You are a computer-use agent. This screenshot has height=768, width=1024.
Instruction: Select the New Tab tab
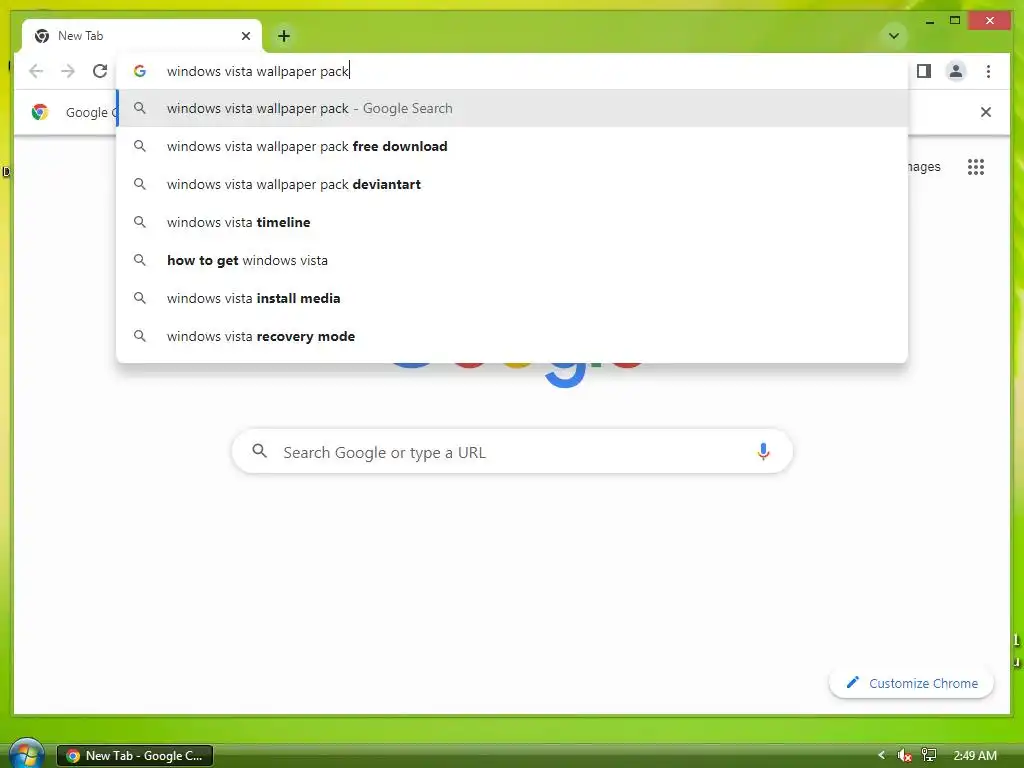tap(142, 36)
